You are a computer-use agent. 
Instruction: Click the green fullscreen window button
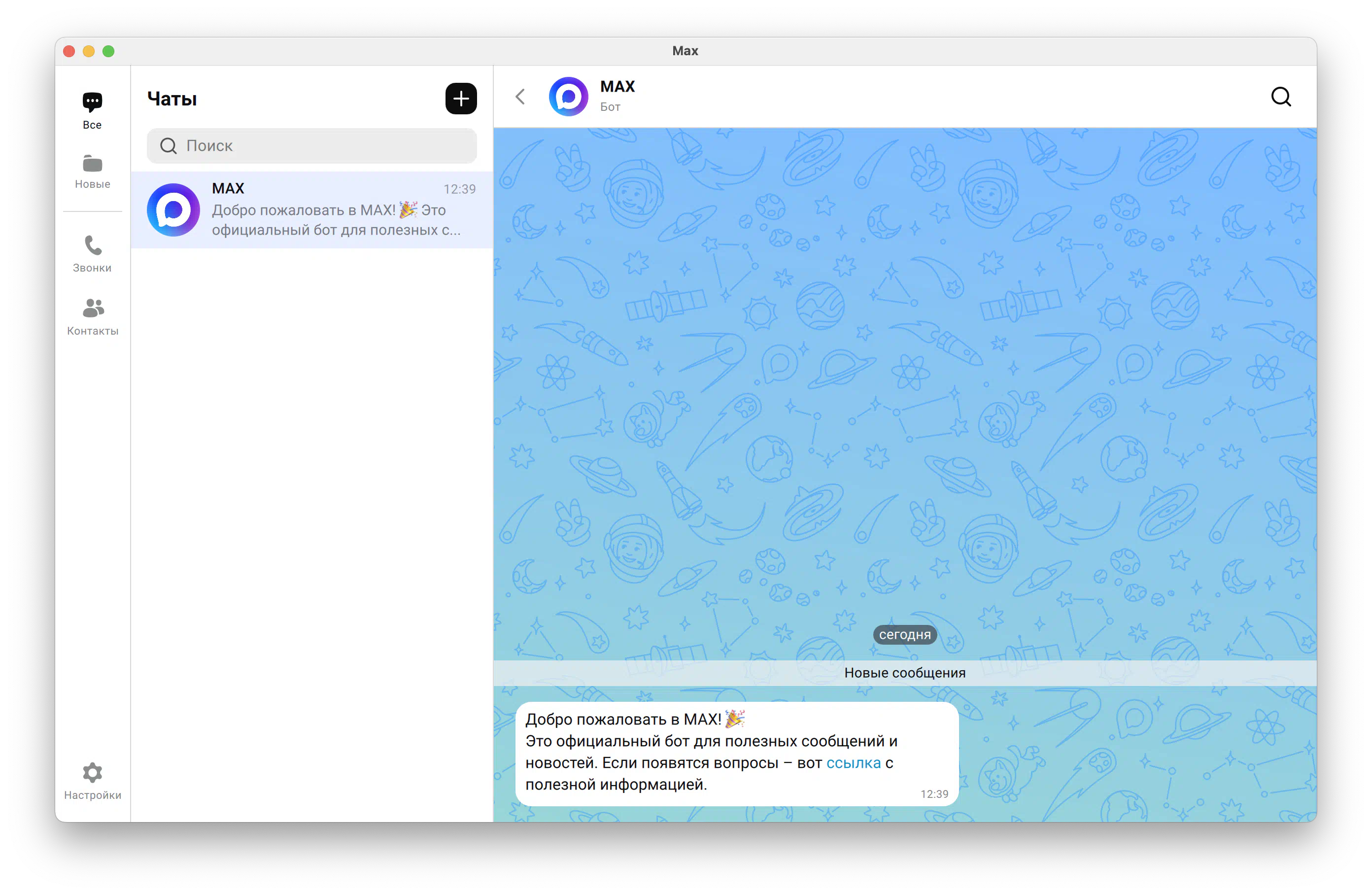[108, 51]
